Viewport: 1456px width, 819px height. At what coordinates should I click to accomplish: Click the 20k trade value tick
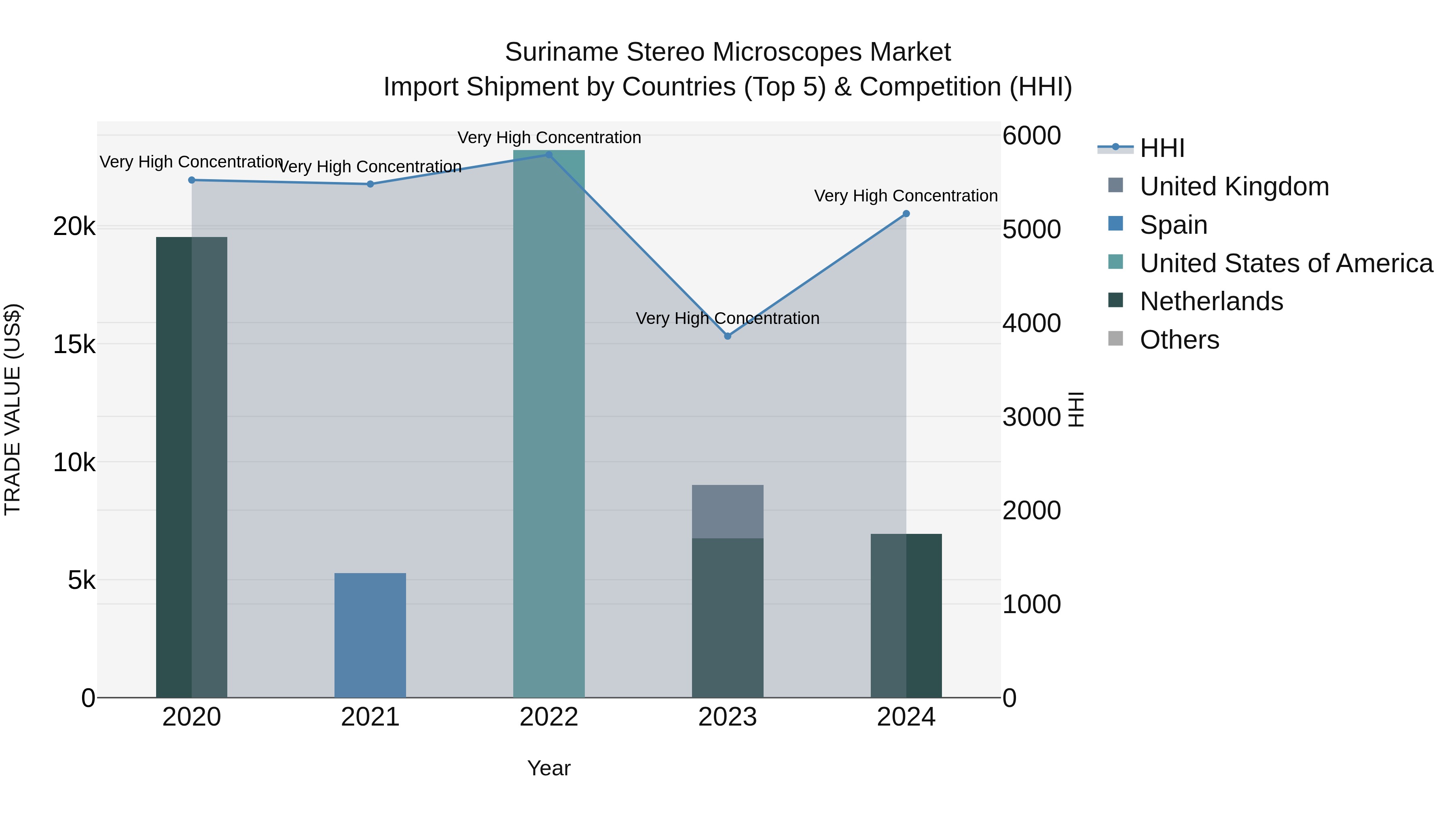[x=74, y=226]
